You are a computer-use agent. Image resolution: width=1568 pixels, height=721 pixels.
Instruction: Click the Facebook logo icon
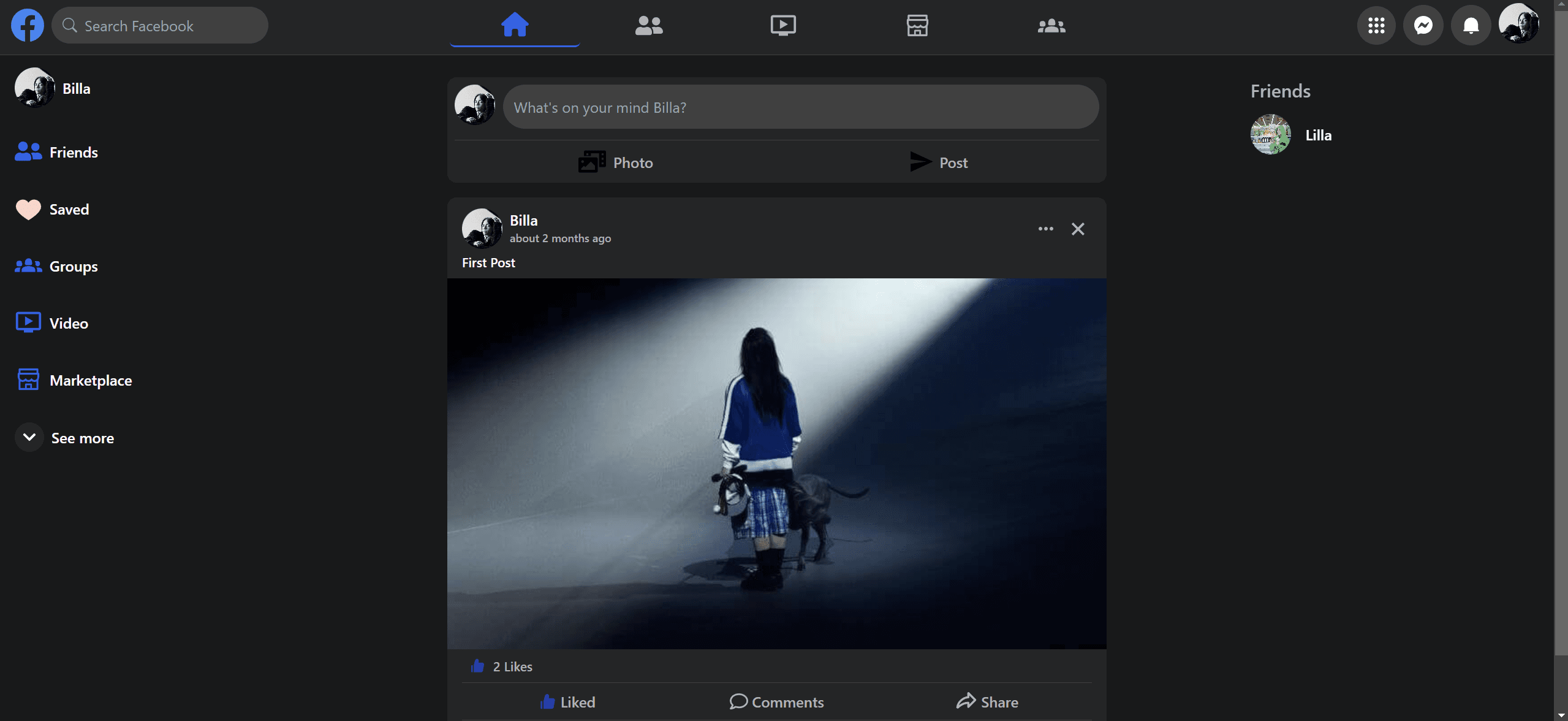point(28,25)
